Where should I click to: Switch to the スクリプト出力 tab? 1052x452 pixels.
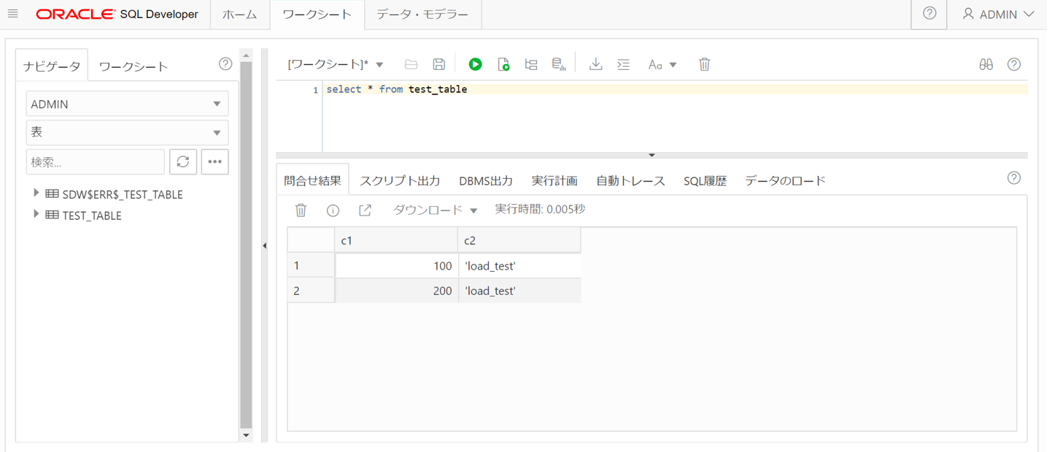point(400,180)
